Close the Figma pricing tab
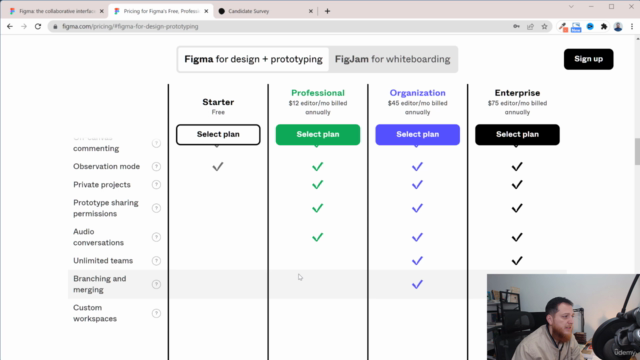 206,11
